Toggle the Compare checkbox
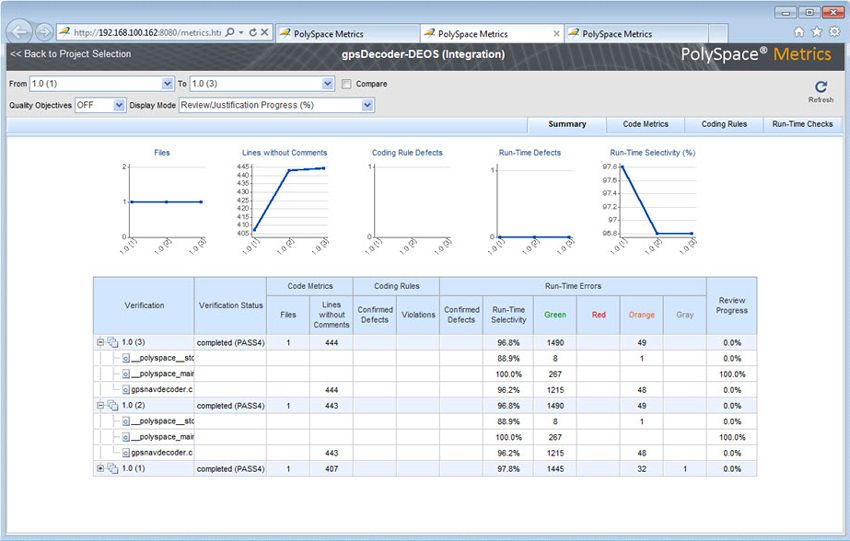 pos(346,84)
